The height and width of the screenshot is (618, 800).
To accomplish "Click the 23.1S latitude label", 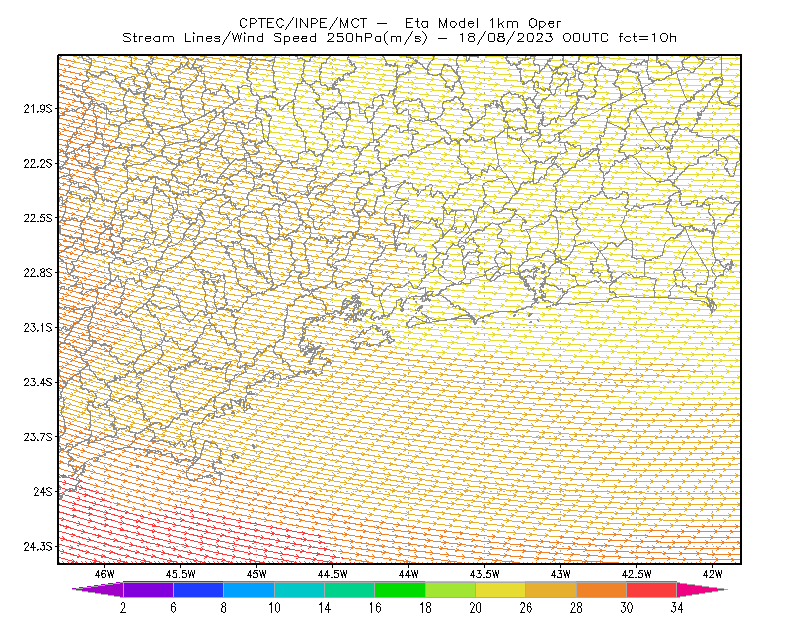I will pyautogui.click(x=38, y=327).
